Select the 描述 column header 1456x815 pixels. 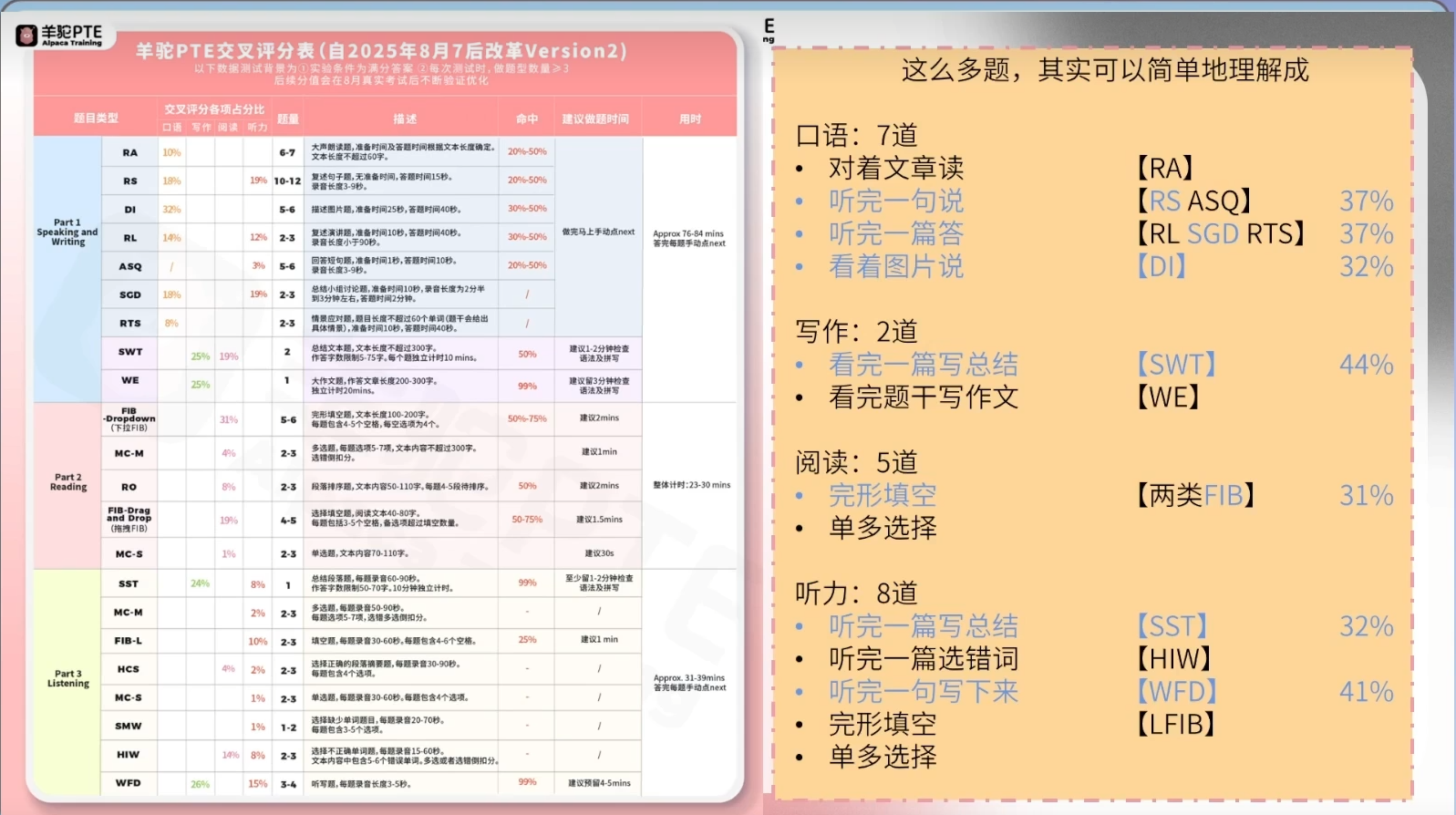(x=405, y=119)
